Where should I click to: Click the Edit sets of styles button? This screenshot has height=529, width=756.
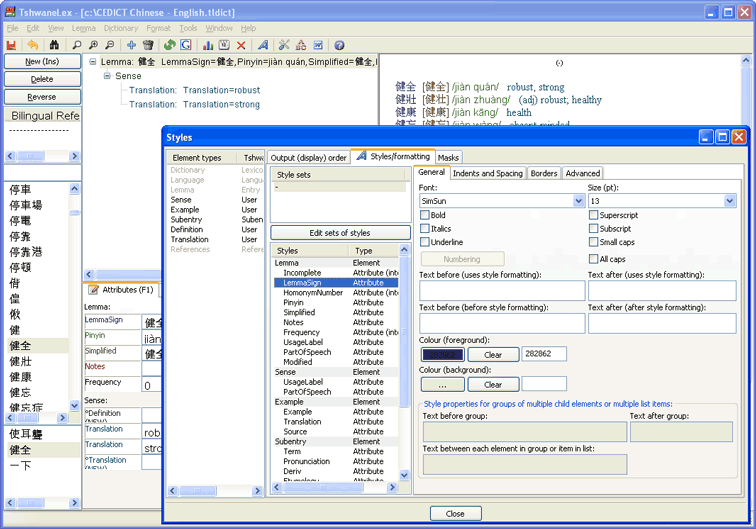[340, 233]
